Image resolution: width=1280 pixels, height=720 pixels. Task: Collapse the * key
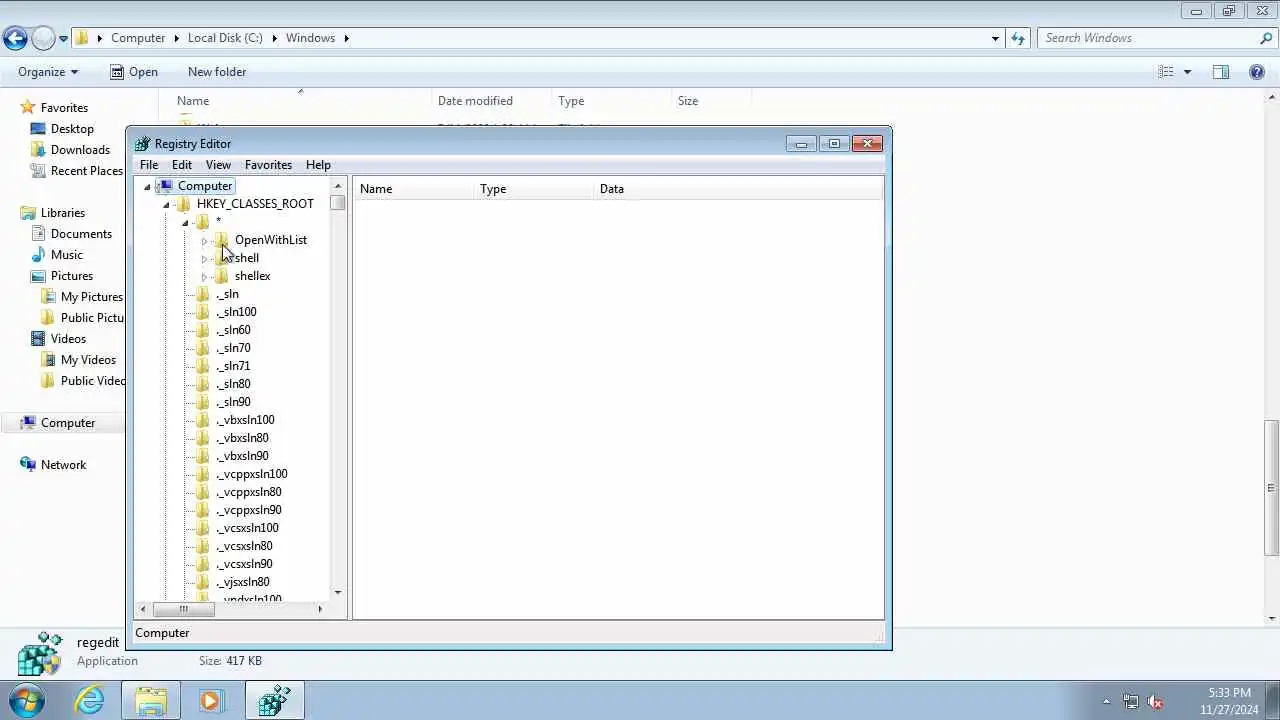pos(185,223)
